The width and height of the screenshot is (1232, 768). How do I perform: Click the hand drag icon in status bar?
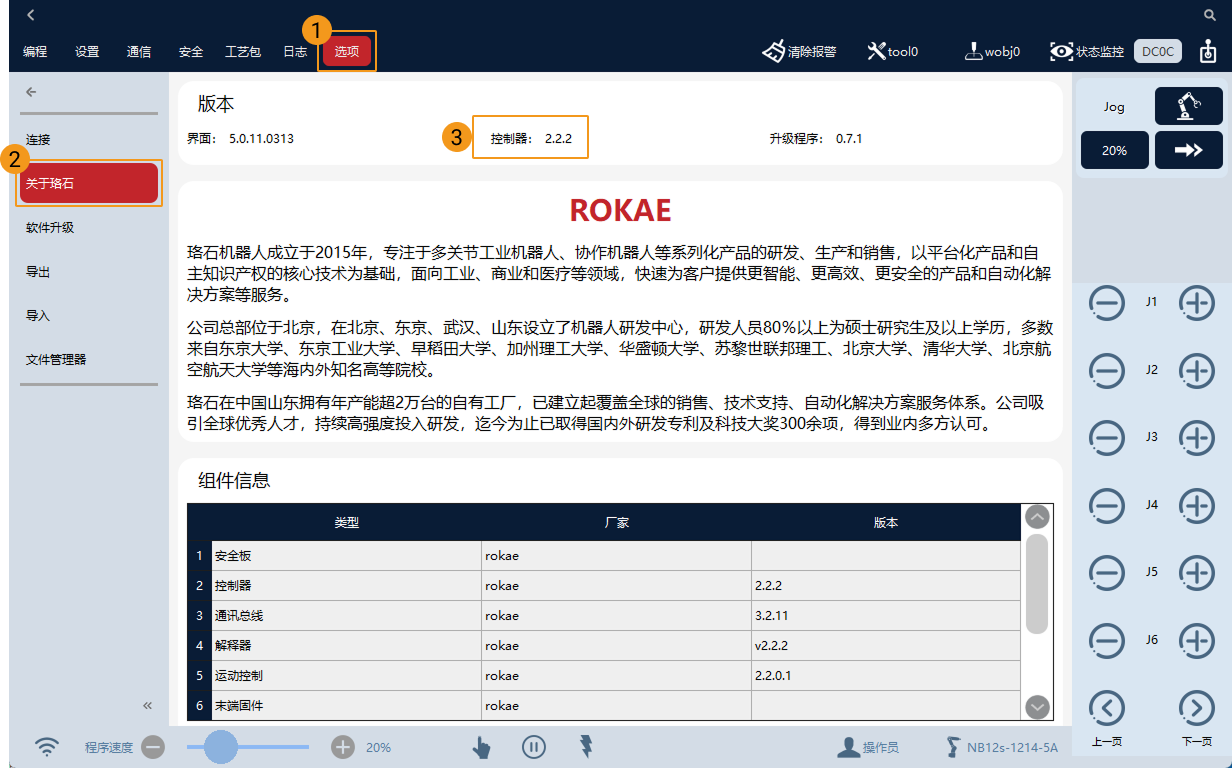pyautogui.click(x=481, y=747)
